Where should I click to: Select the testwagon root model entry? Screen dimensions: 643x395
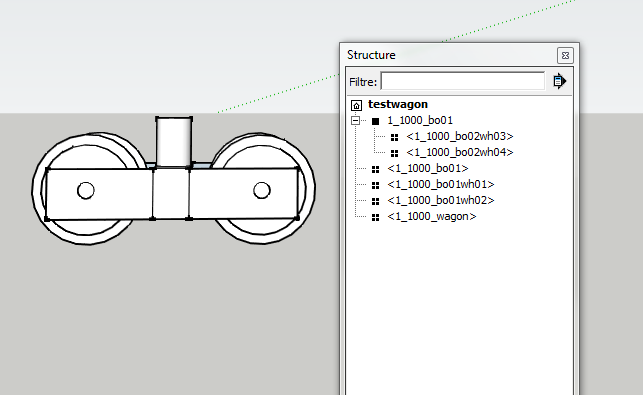(x=398, y=104)
